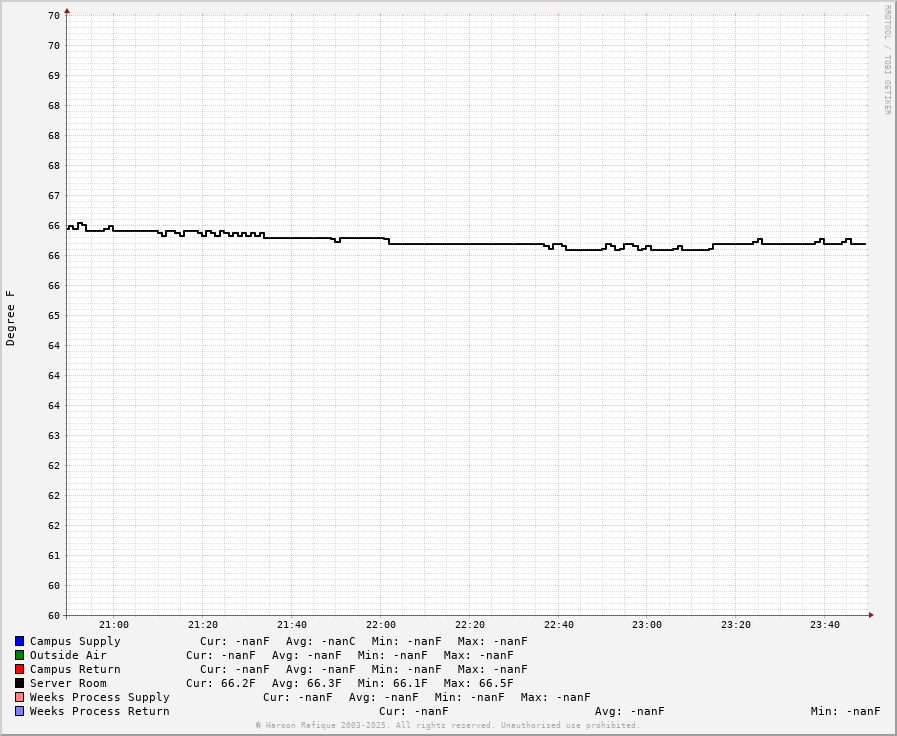Image resolution: width=897 pixels, height=736 pixels.
Task: Click the 22:40 time axis label
Action: (x=558, y=625)
